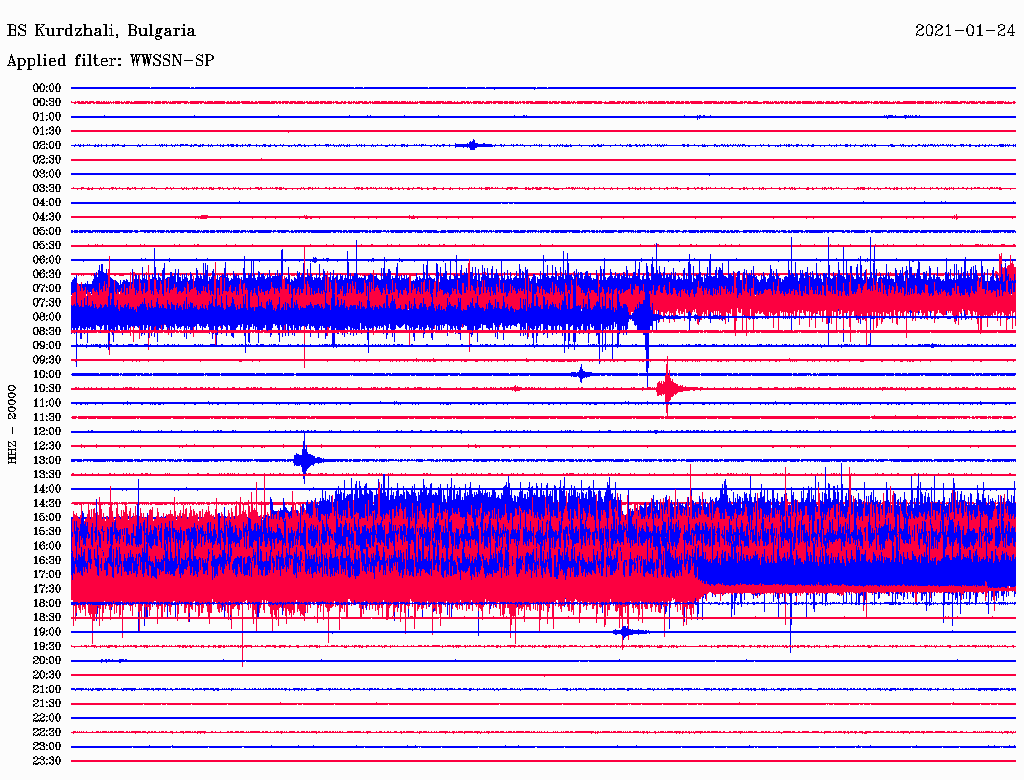Click the '08:00' time label

tap(47, 317)
